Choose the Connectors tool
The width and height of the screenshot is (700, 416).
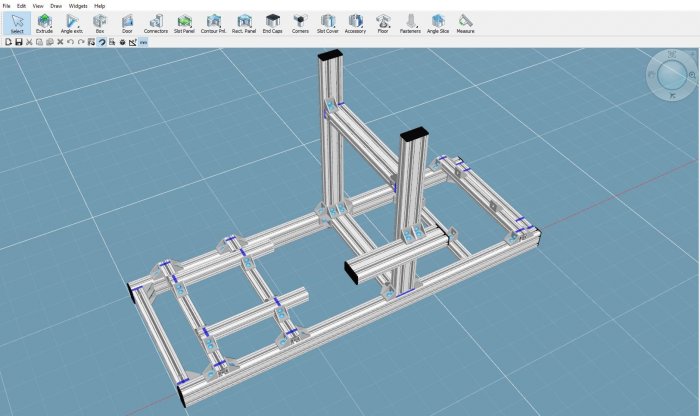coord(155,22)
